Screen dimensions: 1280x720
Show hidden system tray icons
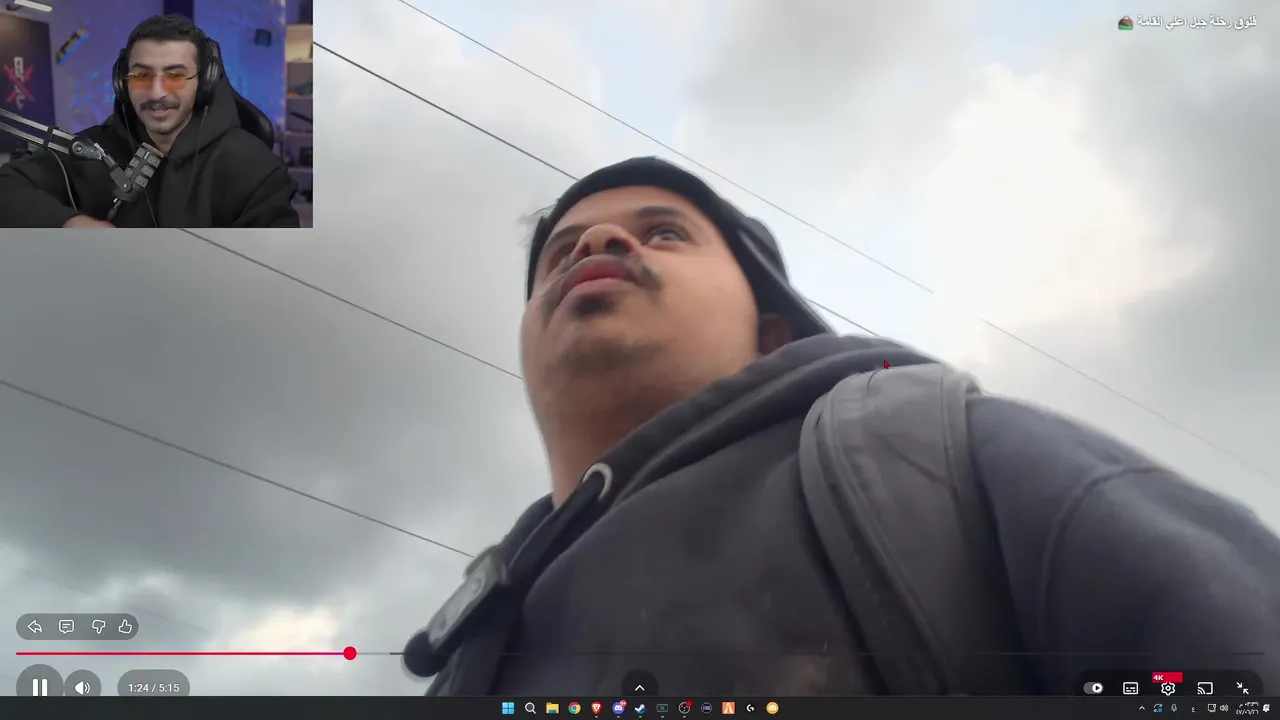click(x=1142, y=708)
